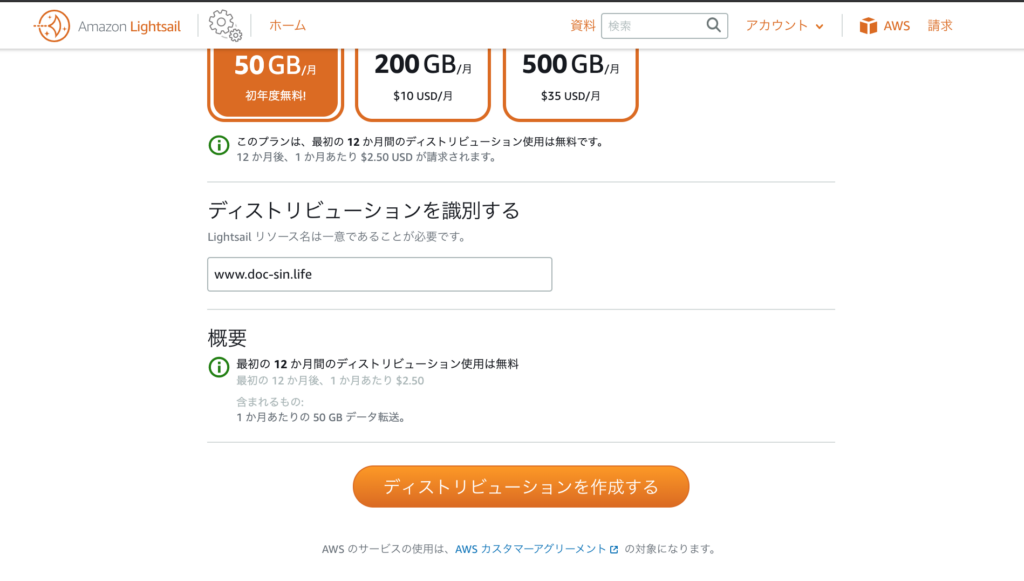The image size is (1024, 581).
Task: Click the distribution name field www.doc-sin.life
Action: [379, 274]
